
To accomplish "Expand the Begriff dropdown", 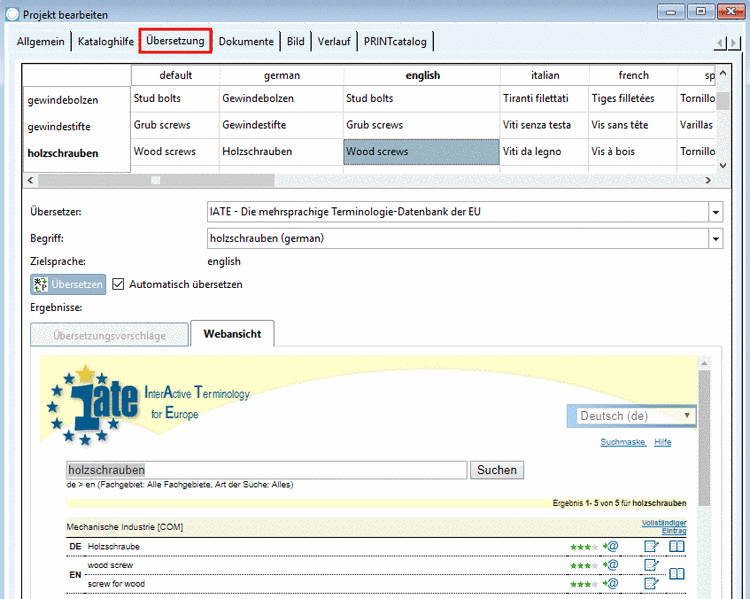I will point(716,238).
